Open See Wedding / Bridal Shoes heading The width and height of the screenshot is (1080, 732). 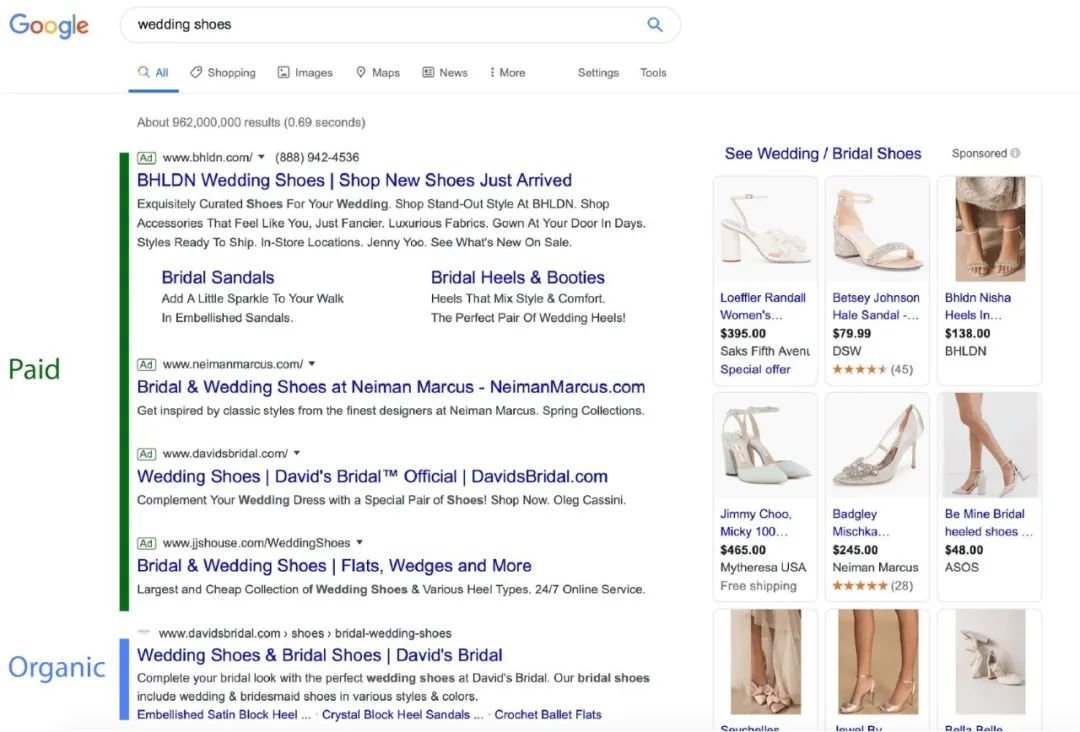pos(822,154)
